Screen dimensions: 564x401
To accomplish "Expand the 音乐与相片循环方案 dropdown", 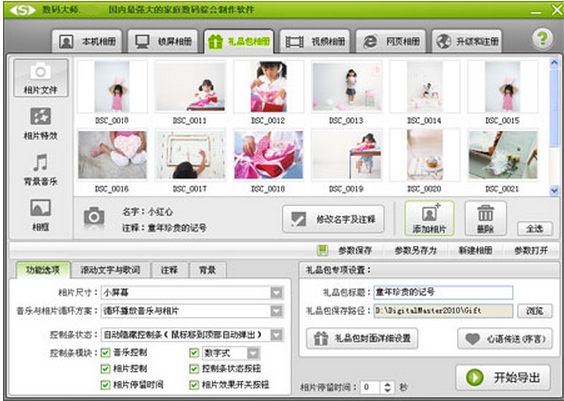I will click(x=276, y=311).
